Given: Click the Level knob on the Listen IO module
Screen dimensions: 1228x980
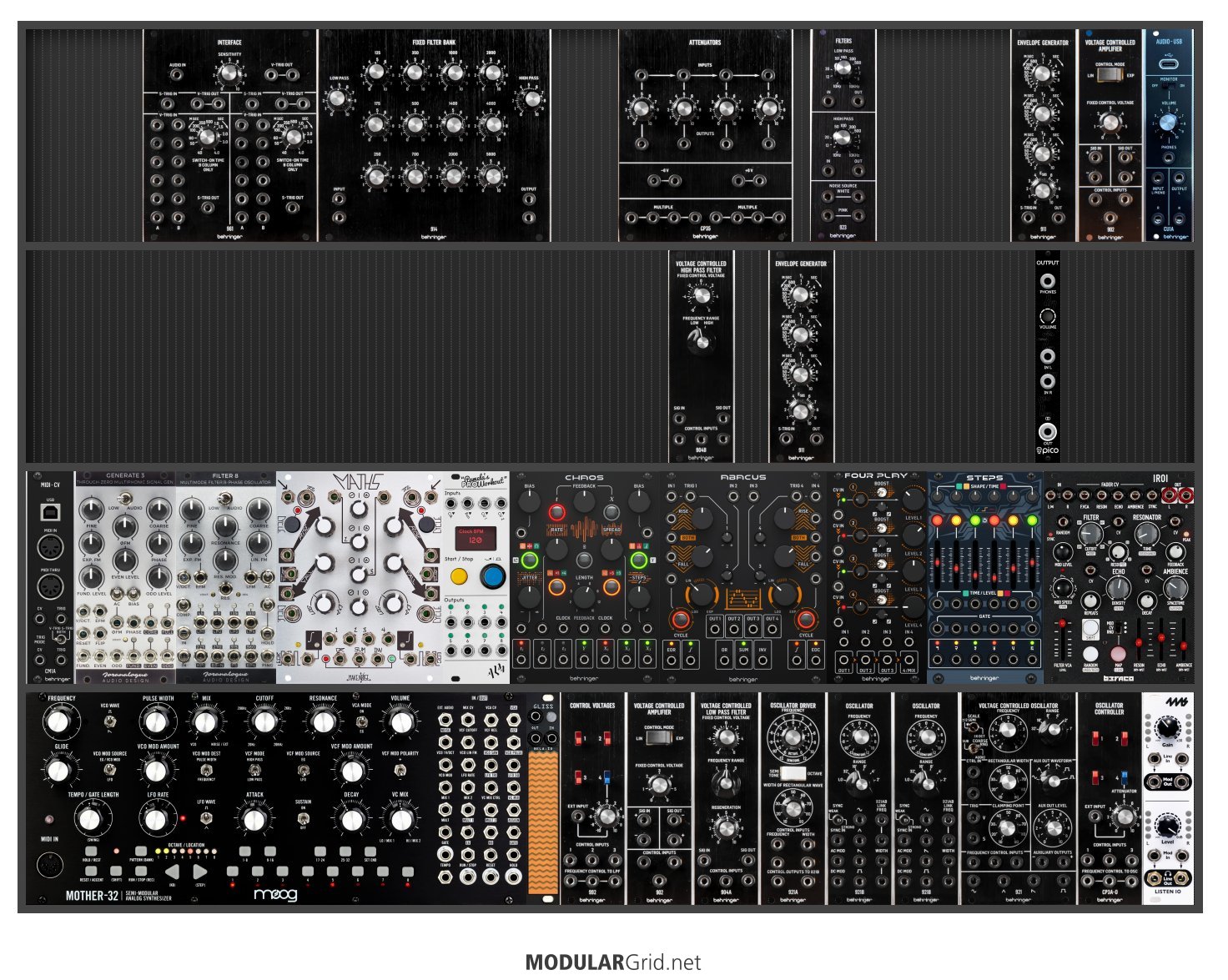Looking at the screenshot, I should coord(1168,825).
